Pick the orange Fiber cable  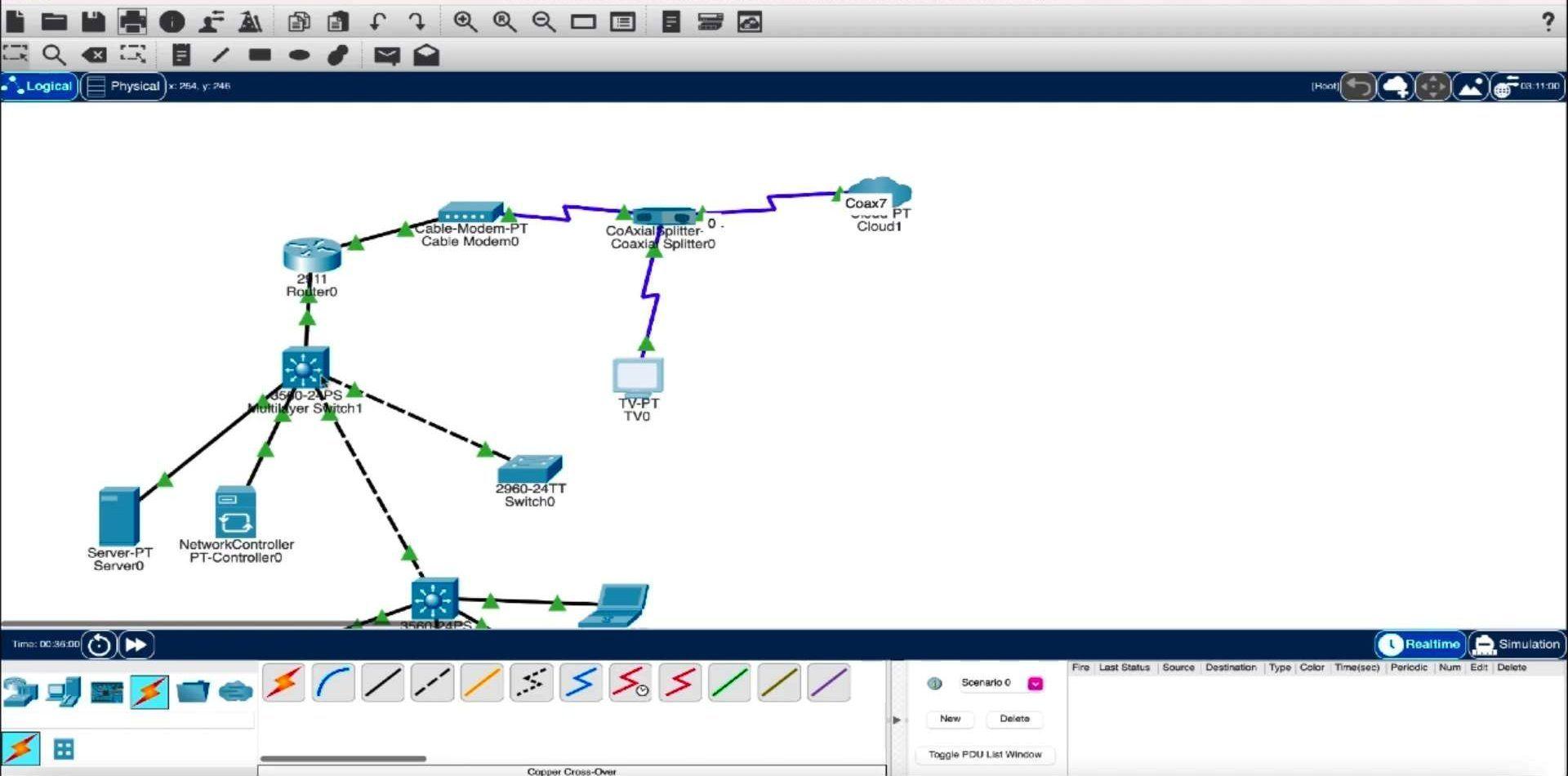click(482, 683)
